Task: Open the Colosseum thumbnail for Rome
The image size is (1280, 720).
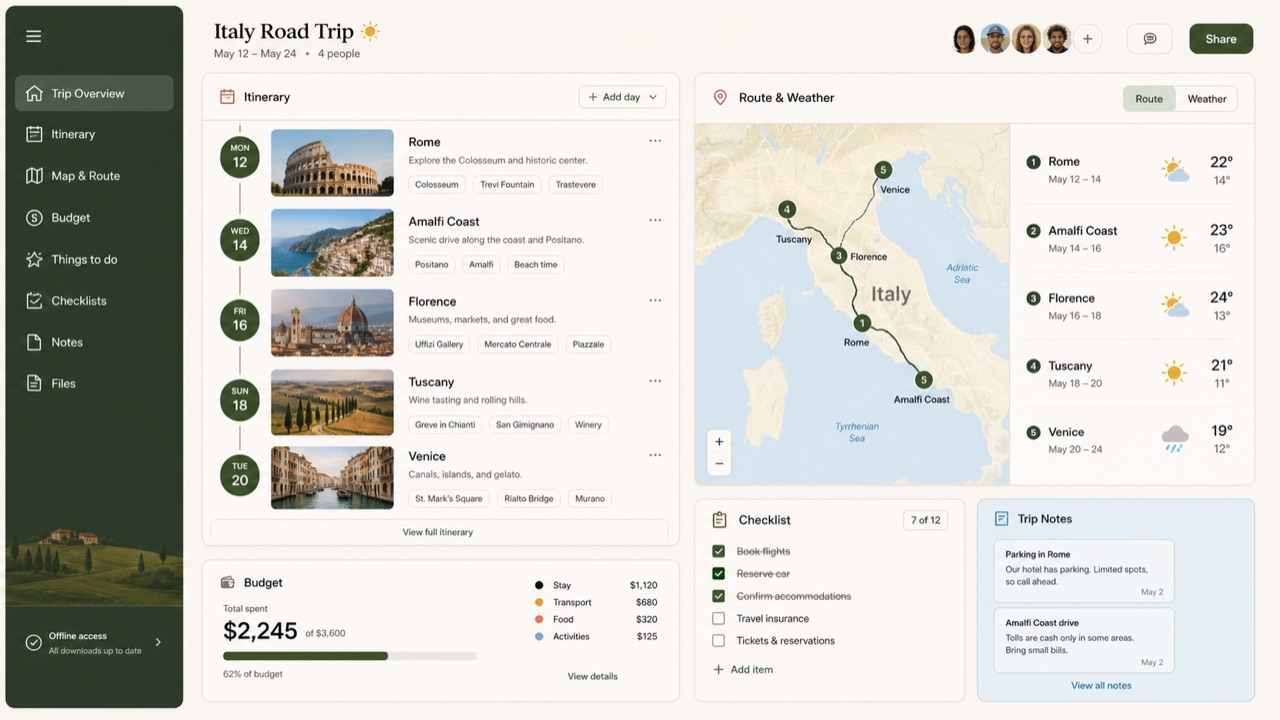Action: coord(332,163)
